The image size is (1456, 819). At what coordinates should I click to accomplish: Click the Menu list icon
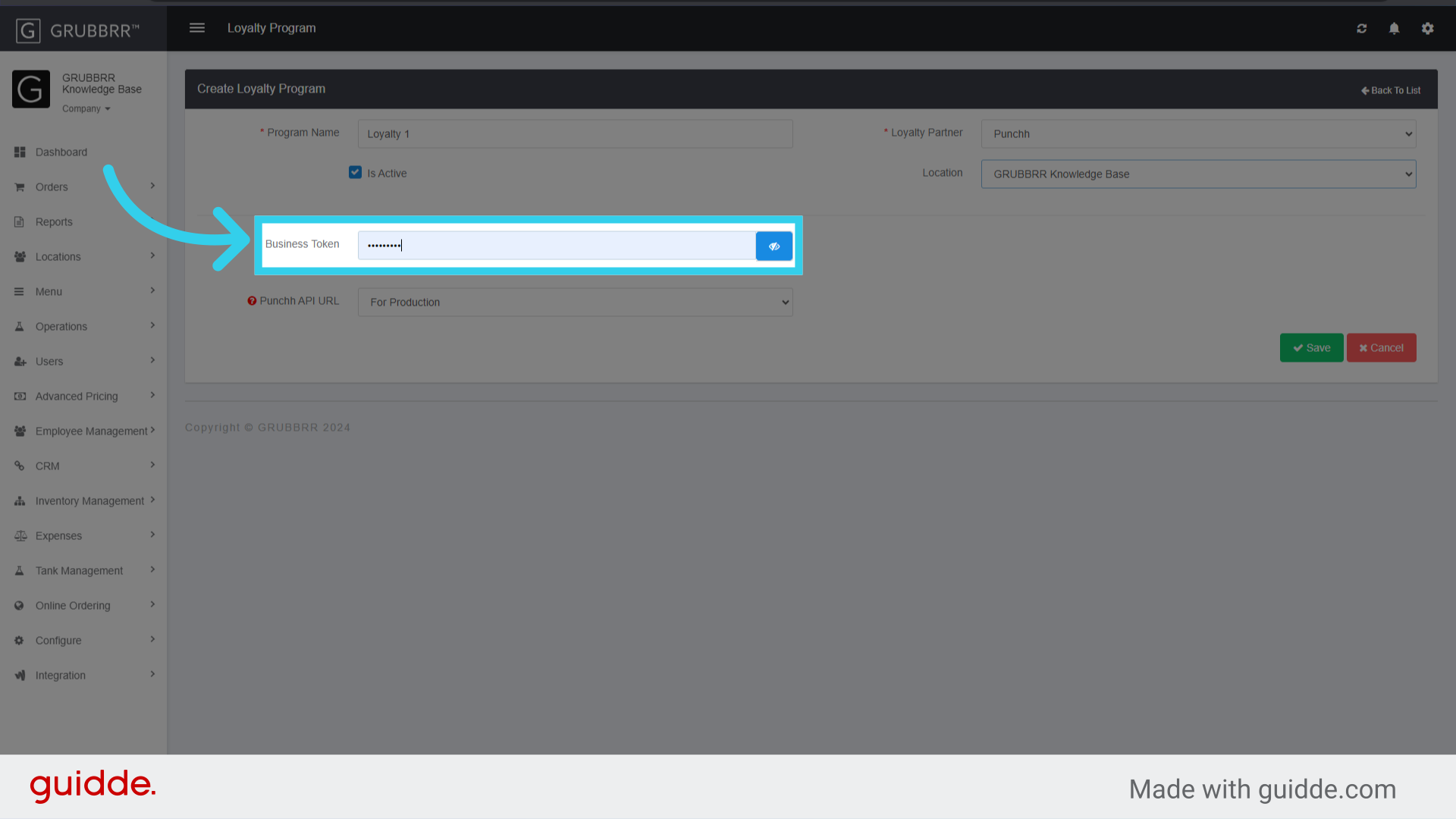click(20, 292)
